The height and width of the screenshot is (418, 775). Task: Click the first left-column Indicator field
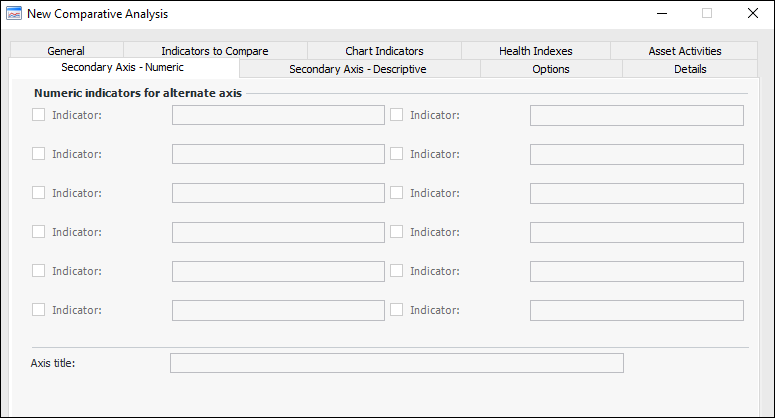click(x=278, y=115)
